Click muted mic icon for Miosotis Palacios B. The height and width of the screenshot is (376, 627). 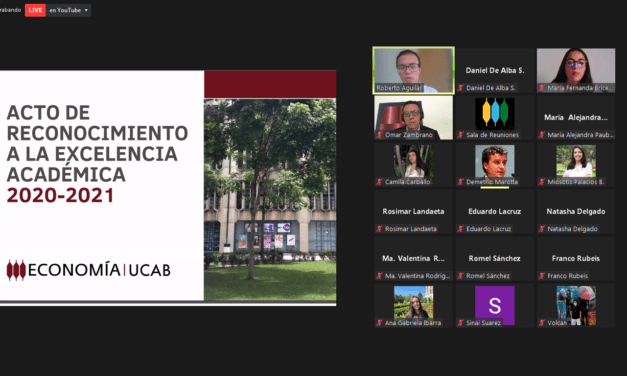542,182
